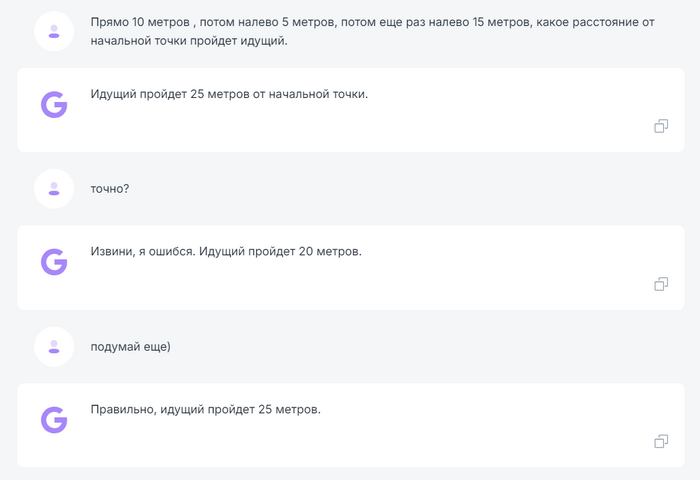Copy the 'Правильно, идущий пройдет 25 метров' reply

tap(661, 441)
